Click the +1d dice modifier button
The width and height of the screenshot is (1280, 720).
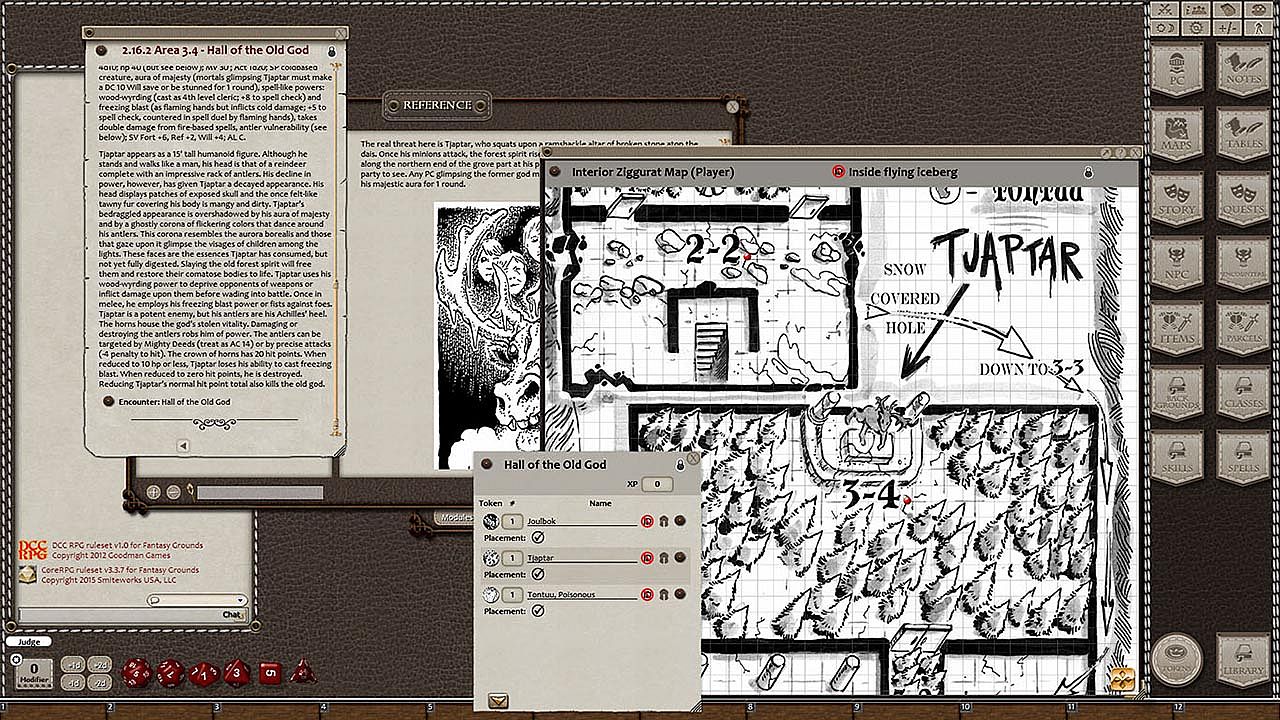[x=72, y=664]
